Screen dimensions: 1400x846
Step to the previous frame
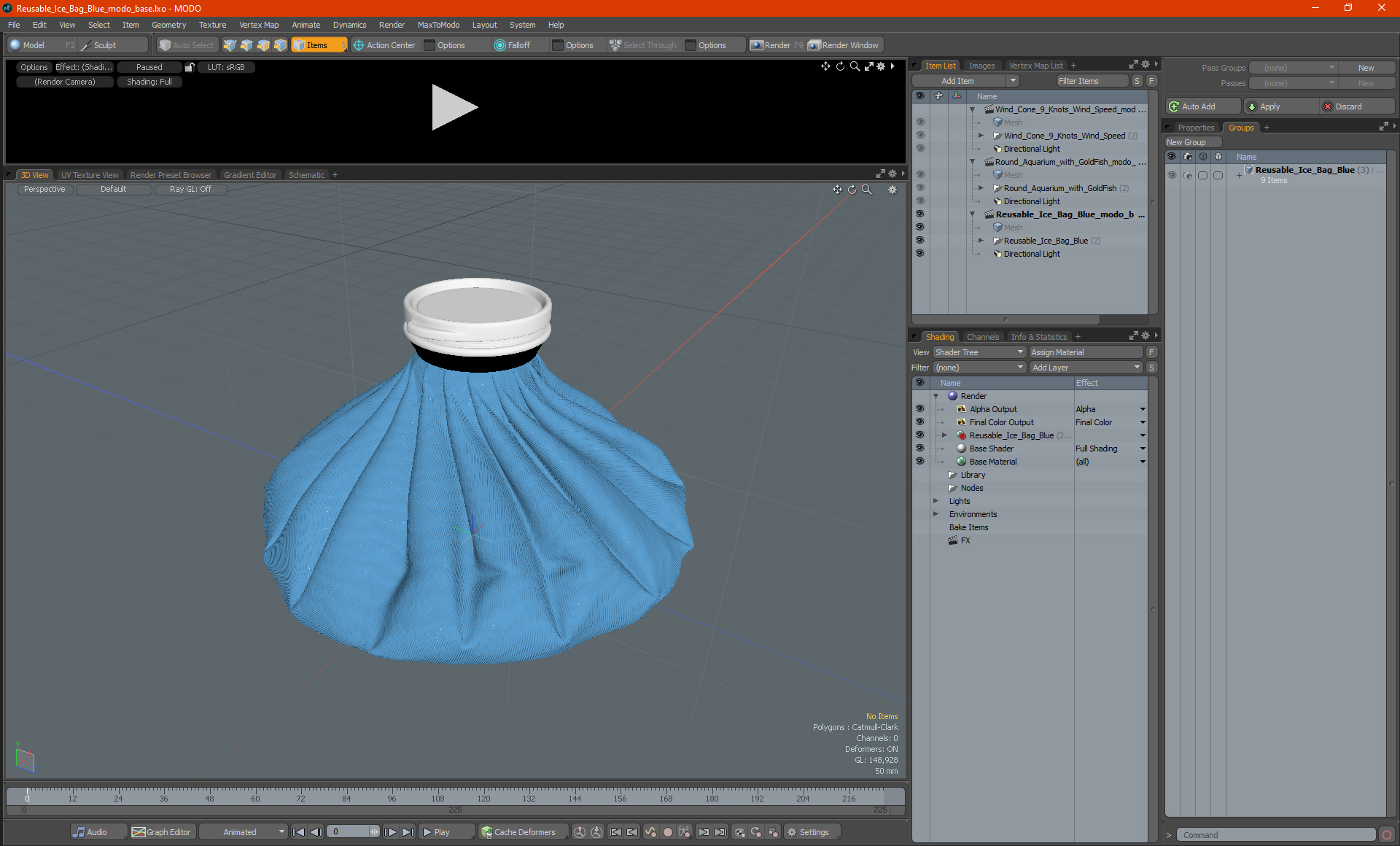tap(316, 832)
